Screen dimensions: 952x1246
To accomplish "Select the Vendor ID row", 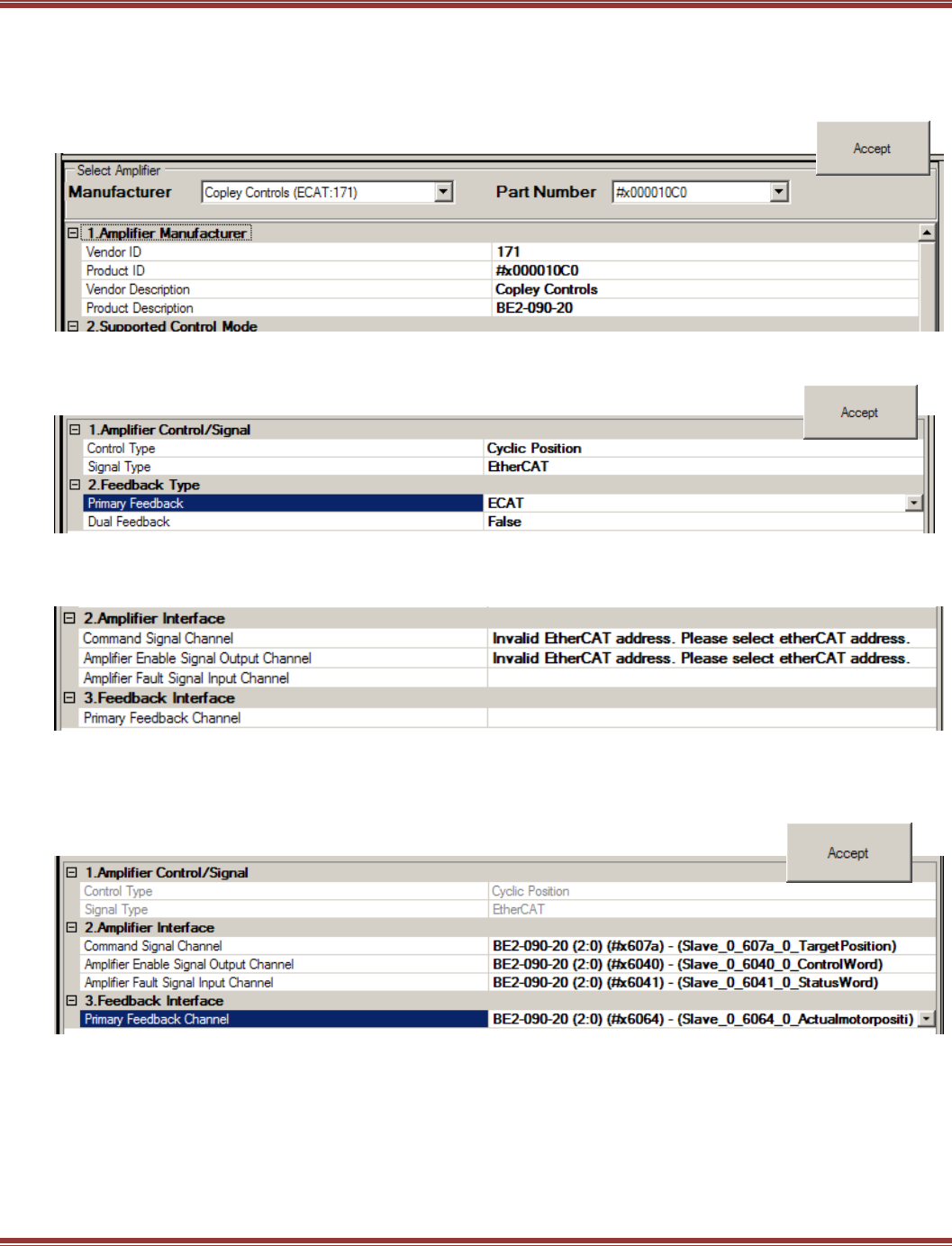I will click(x=499, y=251).
